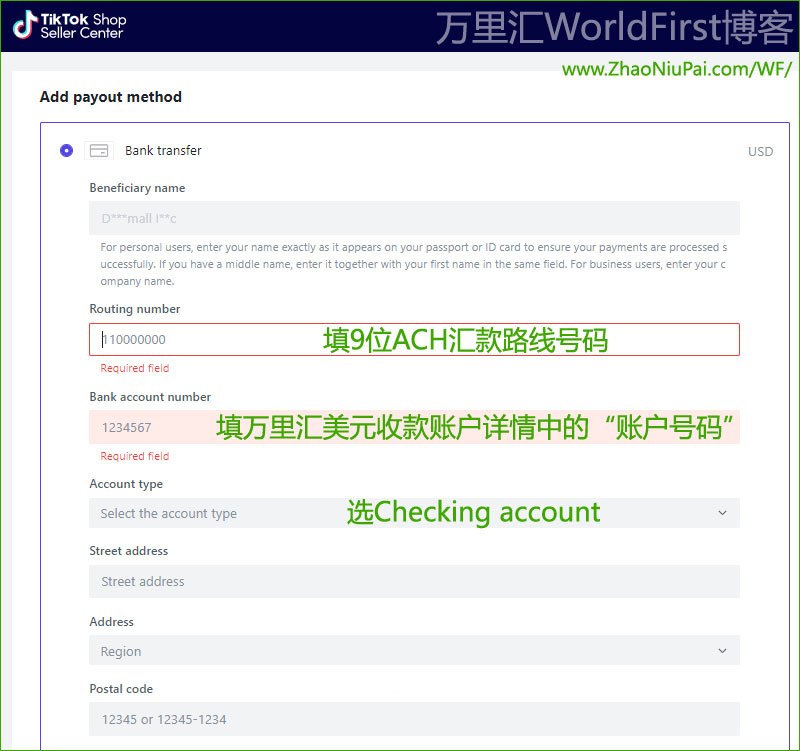
Task: Click the Required field error under Routing number
Action: click(x=135, y=368)
